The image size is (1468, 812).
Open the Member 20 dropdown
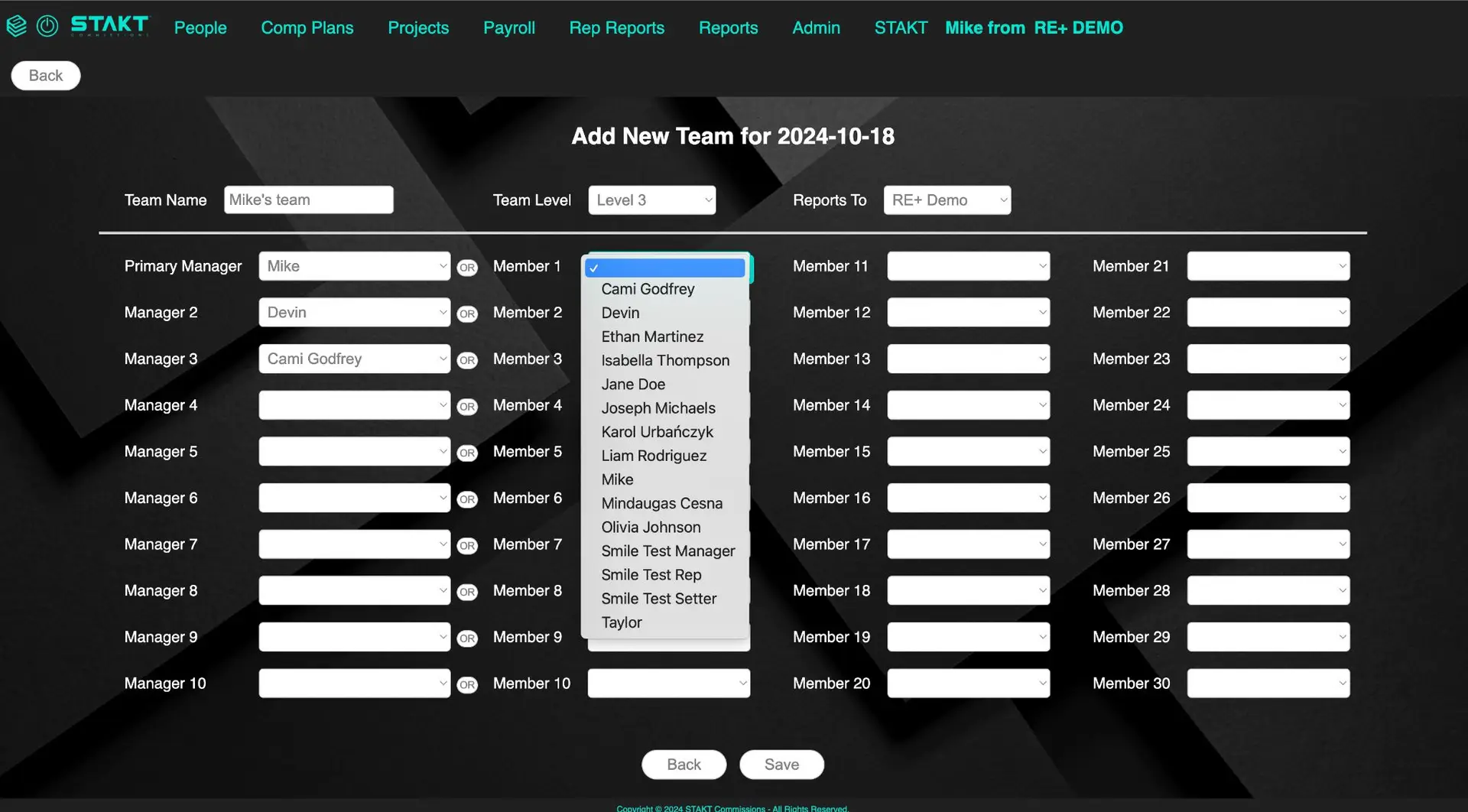pos(969,684)
